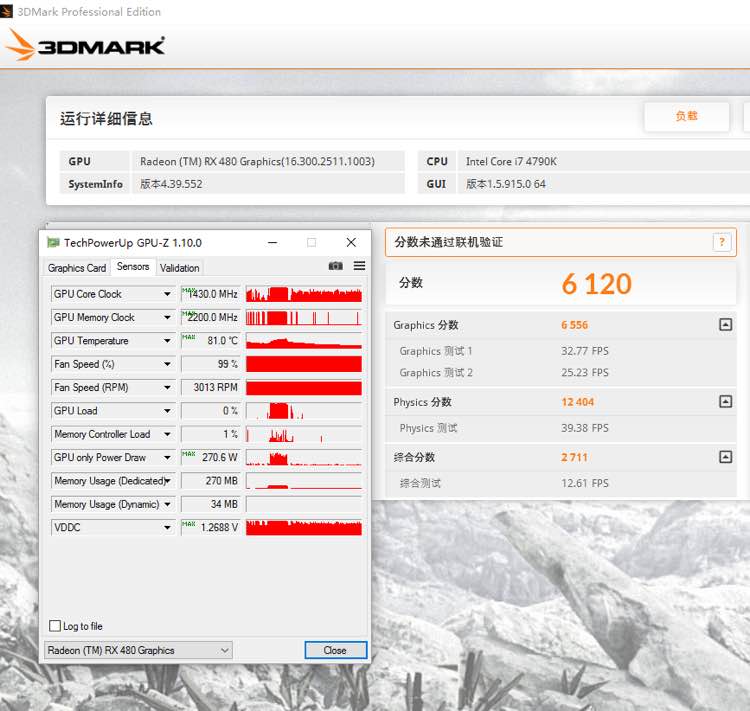Click the GPU Load history graph
The height and width of the screenshot is (711, 750).
coord(304,411)
